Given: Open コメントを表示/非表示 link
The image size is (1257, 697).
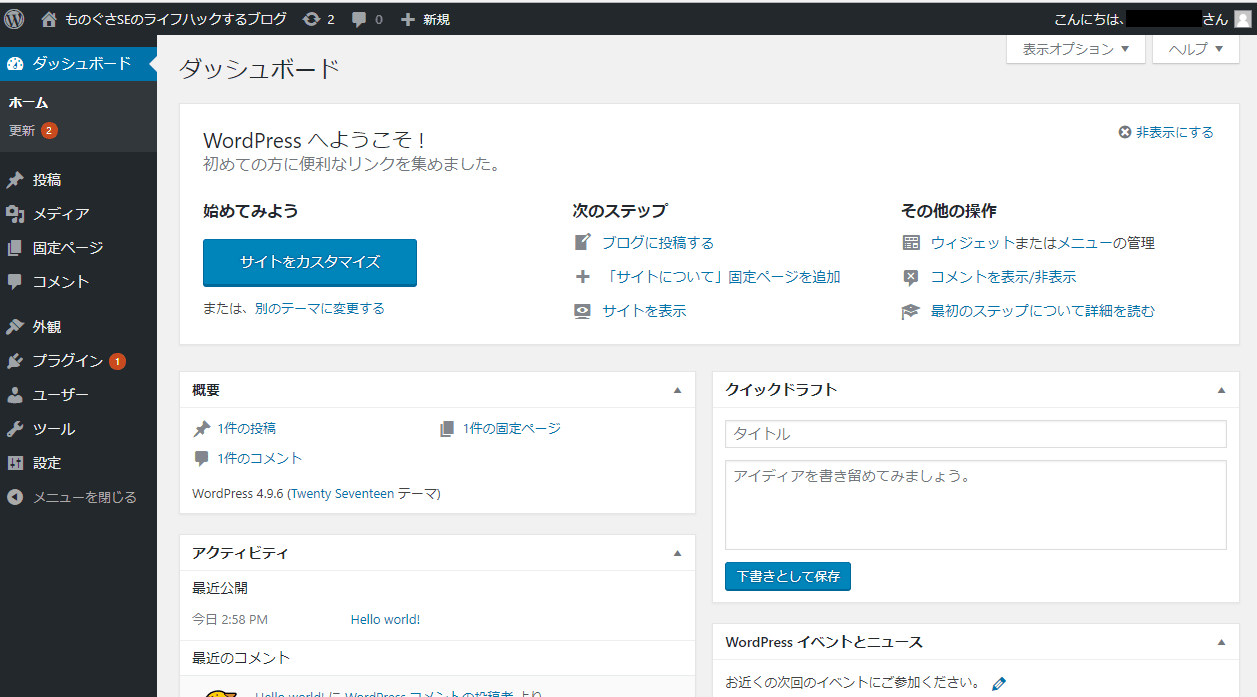Looking at the screenshot, I should point(1003,277).
